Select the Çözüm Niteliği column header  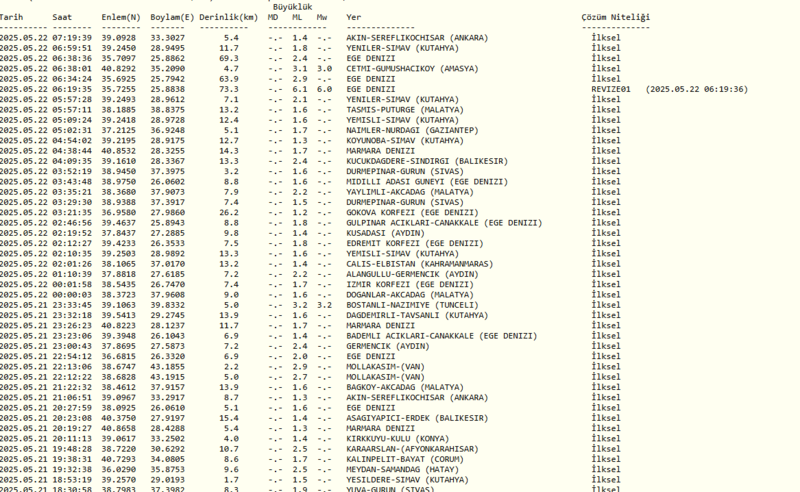(615, 18)
